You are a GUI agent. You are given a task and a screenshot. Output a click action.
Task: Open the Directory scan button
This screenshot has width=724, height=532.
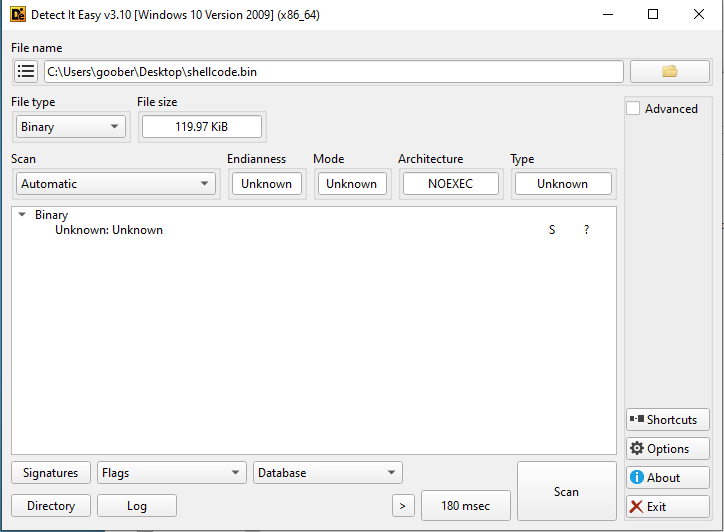tap(51, 506)
